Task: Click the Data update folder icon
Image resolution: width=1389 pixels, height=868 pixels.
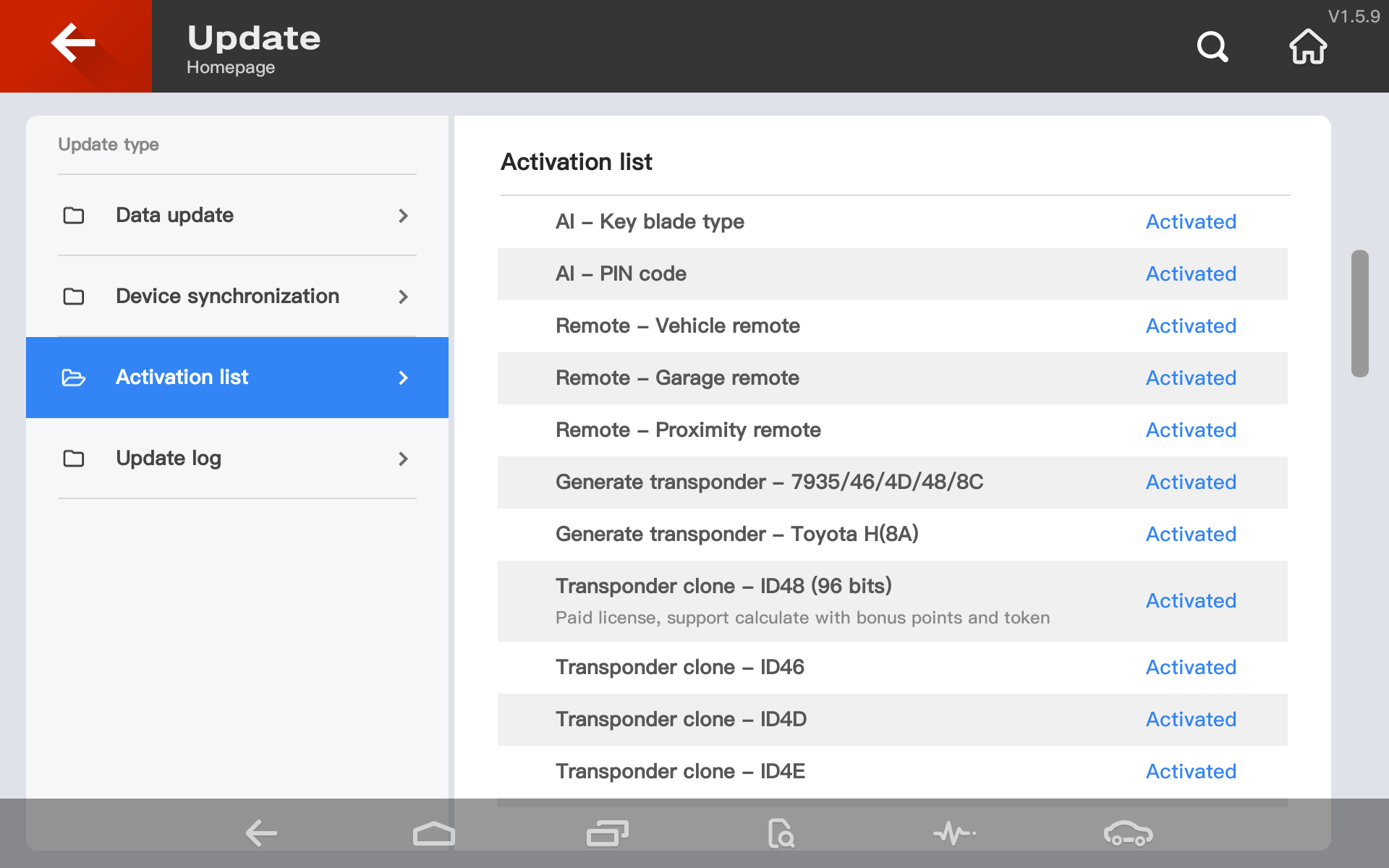Action: pos(74,216)
